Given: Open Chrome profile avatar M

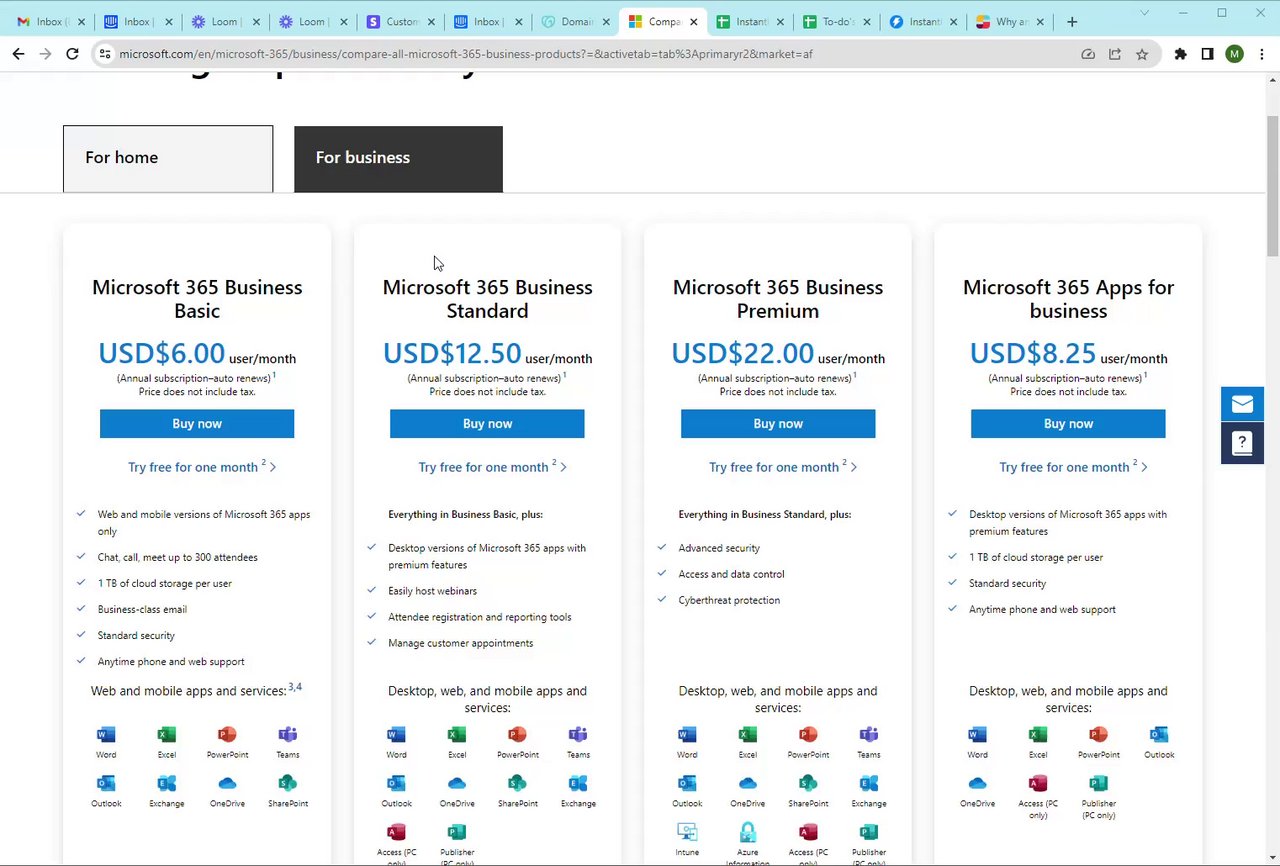Looking at the screenshot, I should (1235, 54).
